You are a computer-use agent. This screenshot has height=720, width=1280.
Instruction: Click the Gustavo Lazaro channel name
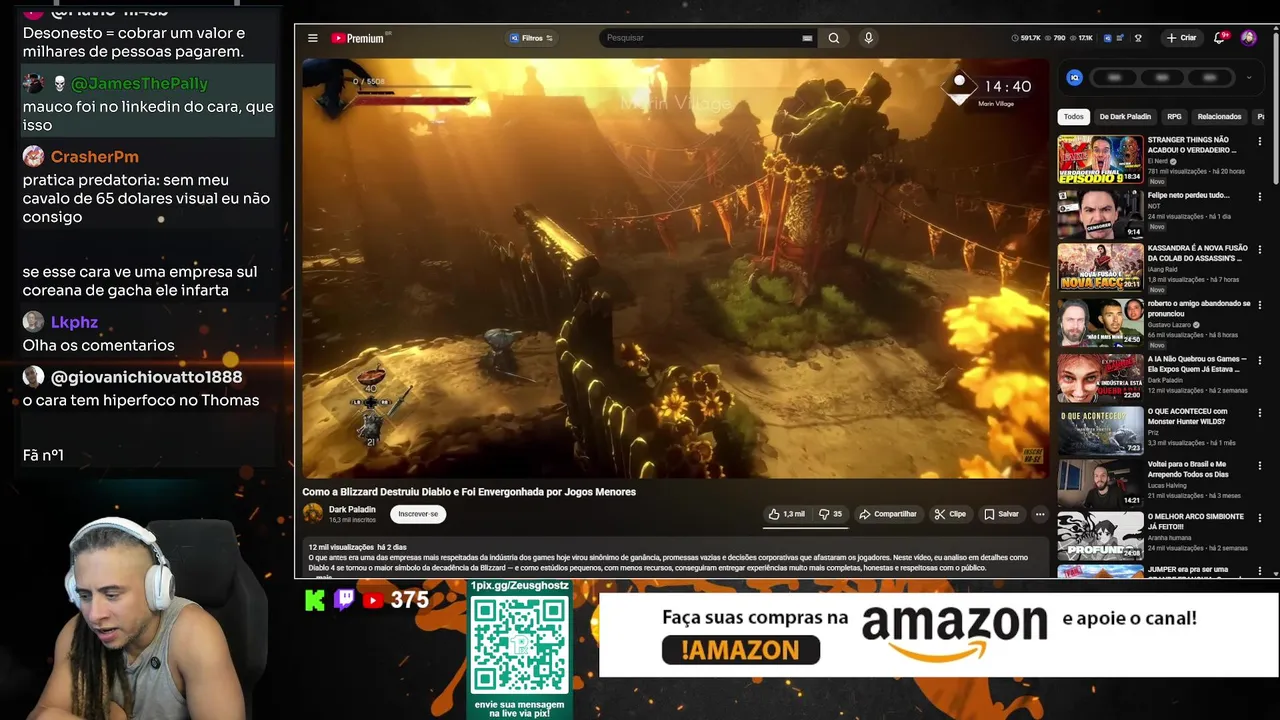pos(1169,325)
